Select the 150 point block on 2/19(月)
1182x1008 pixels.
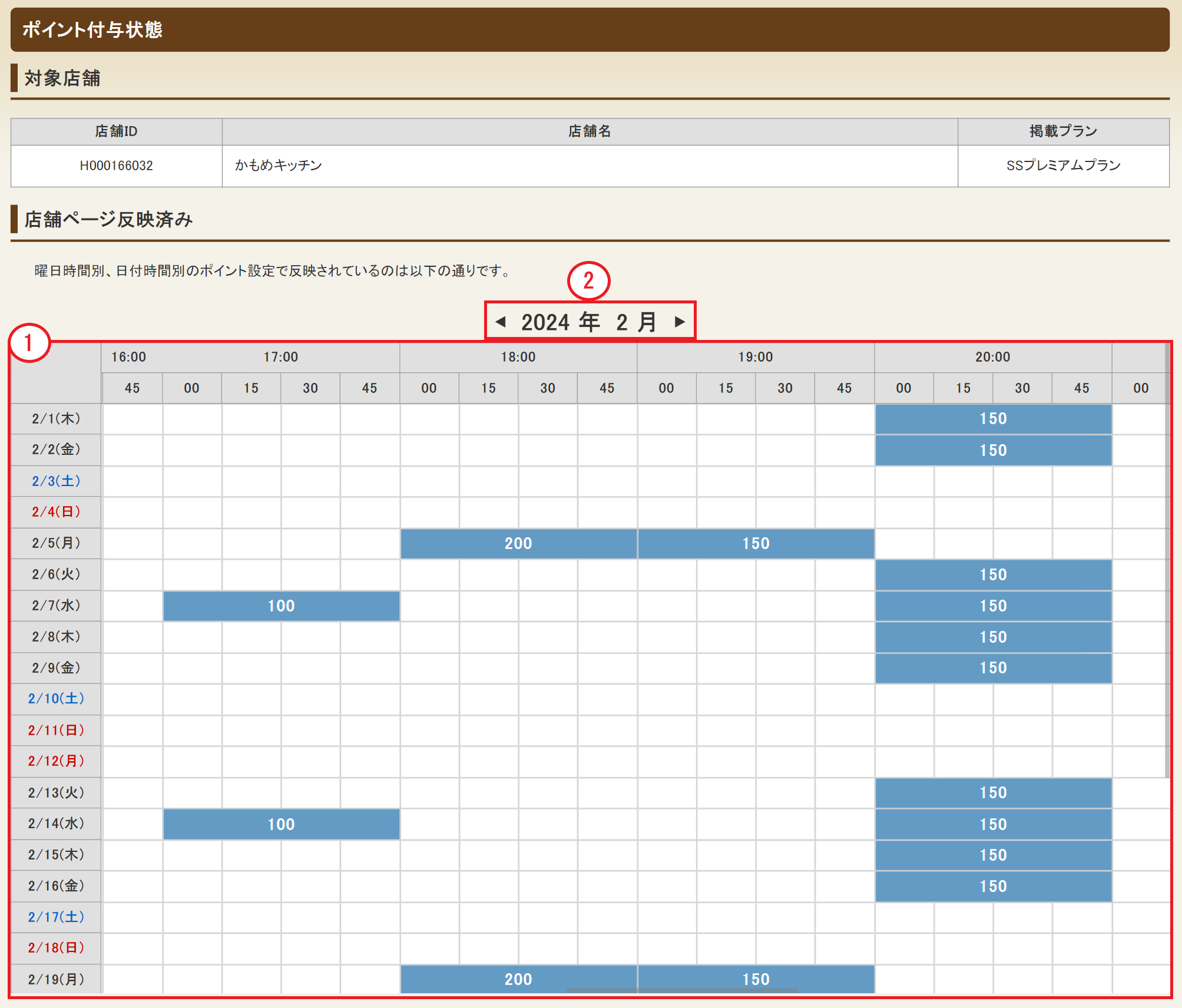(756, 979)
